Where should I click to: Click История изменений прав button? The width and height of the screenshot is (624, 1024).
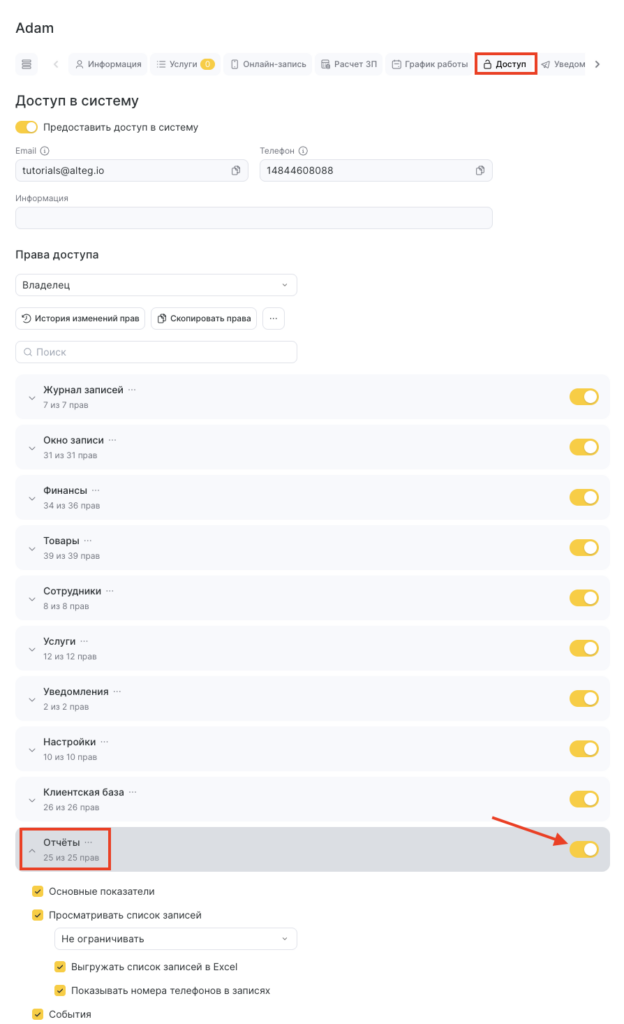[80, 318]
